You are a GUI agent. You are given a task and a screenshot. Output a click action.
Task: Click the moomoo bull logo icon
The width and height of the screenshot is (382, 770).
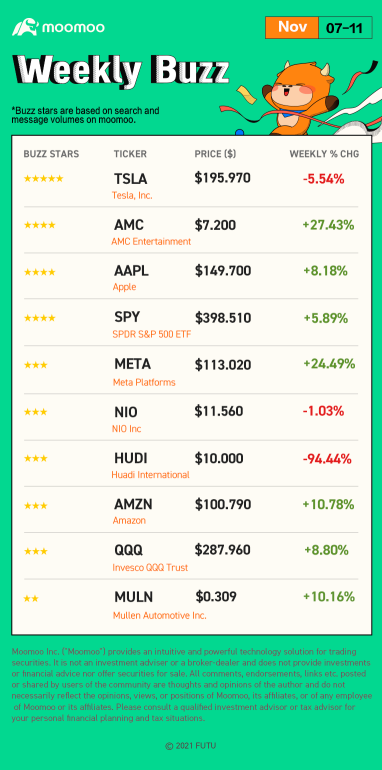25,27
